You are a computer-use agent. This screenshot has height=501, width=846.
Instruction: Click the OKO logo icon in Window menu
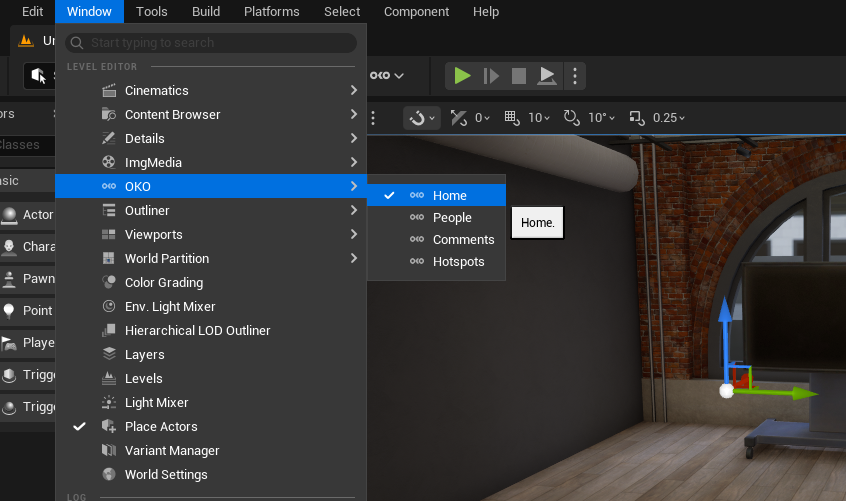[109, 186]
